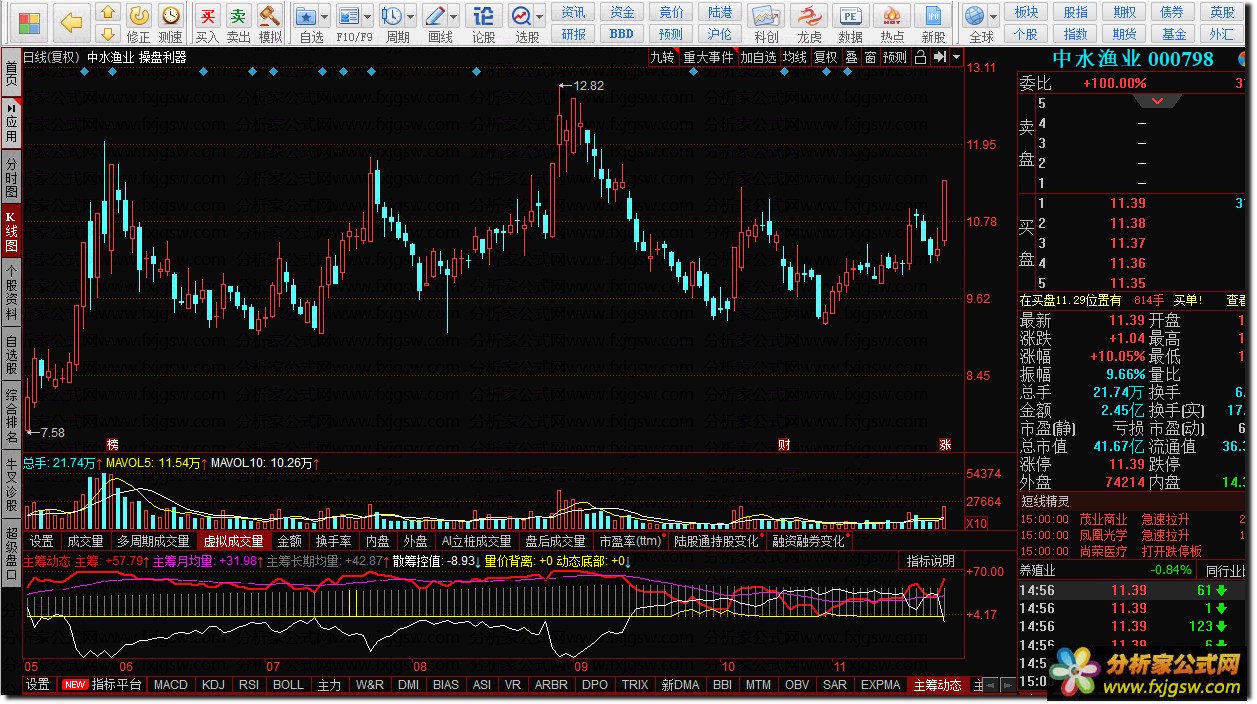Click the up arrow page button
The height and width of the screenshot is (704, 1257).
[108, 12]
